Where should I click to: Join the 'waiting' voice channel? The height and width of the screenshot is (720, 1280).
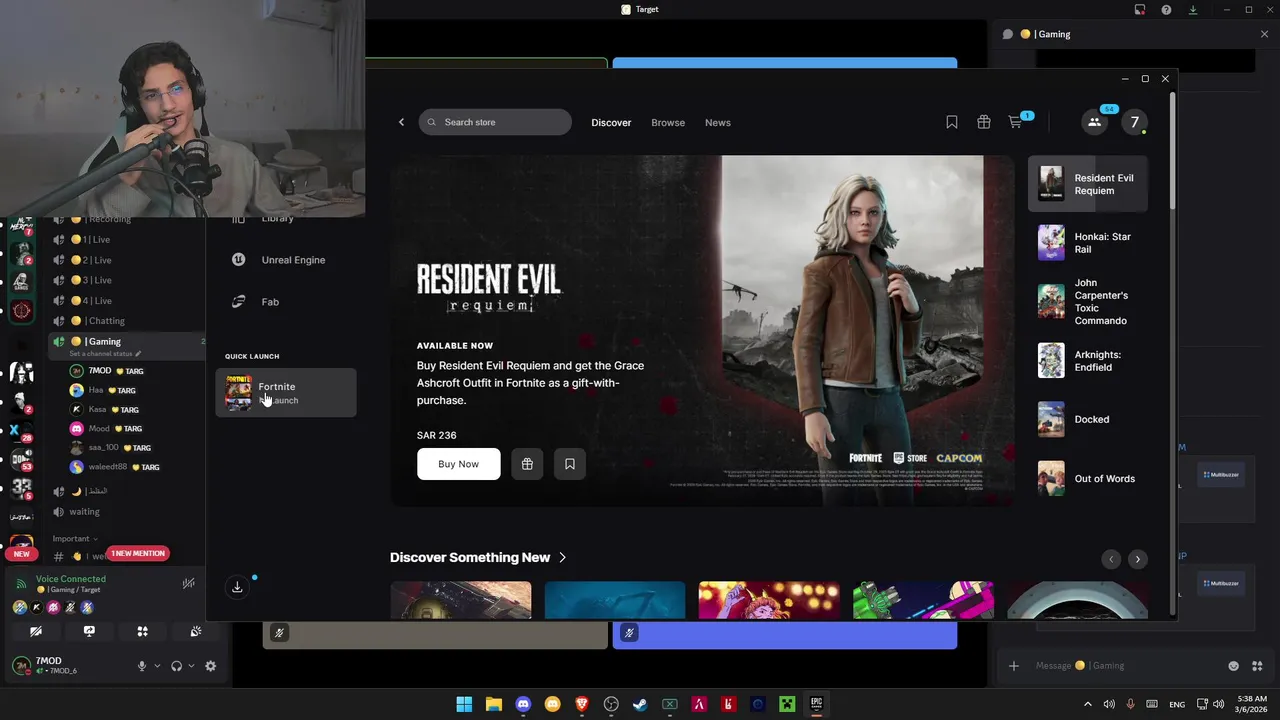coord(84,512)
